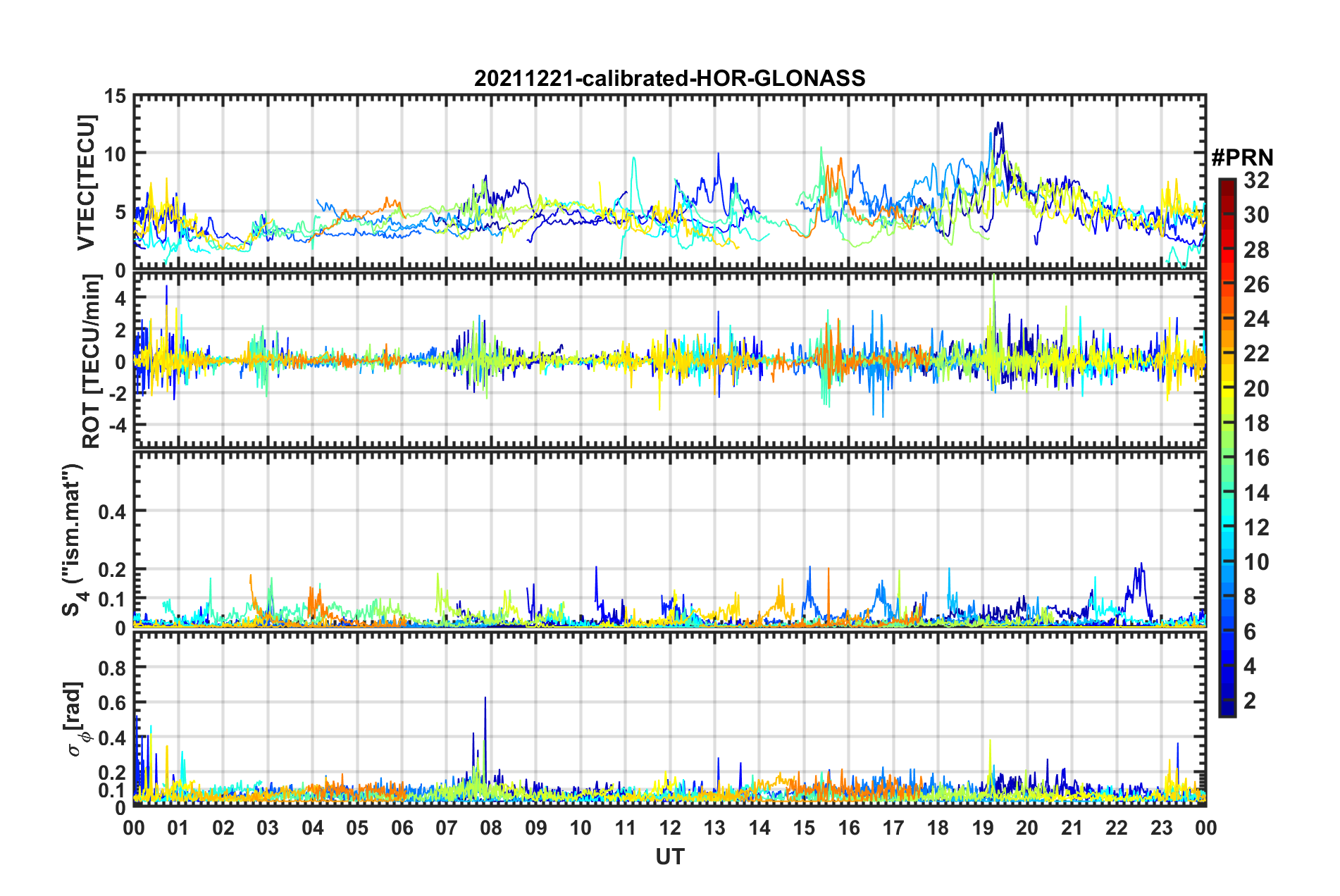Image resolution: width=1340 pixels, height=896 pixels.
Task: Click the UT x-axis label
Action: click(669, 857)
